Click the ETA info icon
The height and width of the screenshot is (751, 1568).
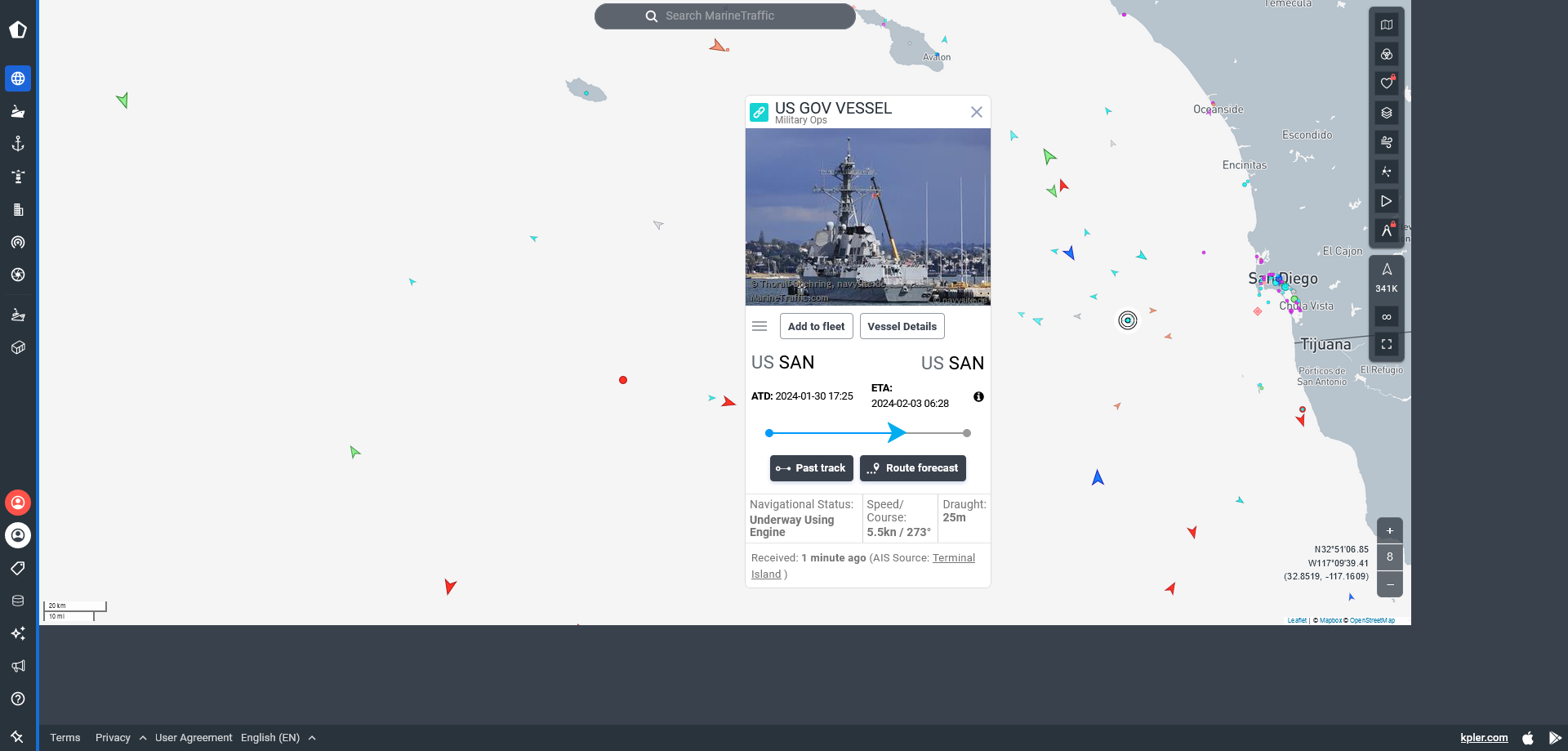tap(978, 396)
